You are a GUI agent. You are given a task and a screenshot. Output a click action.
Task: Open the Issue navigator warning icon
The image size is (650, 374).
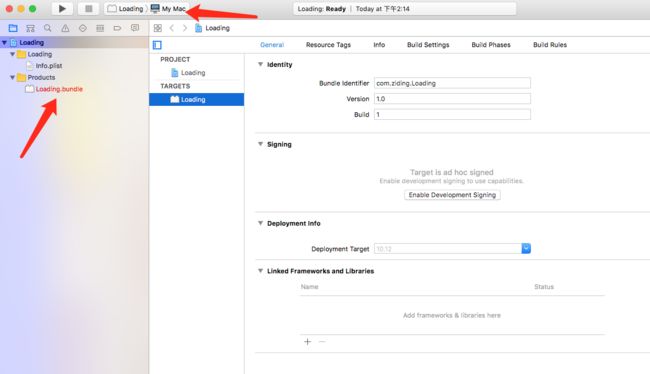pyautogui.click(x=65, y=28)
